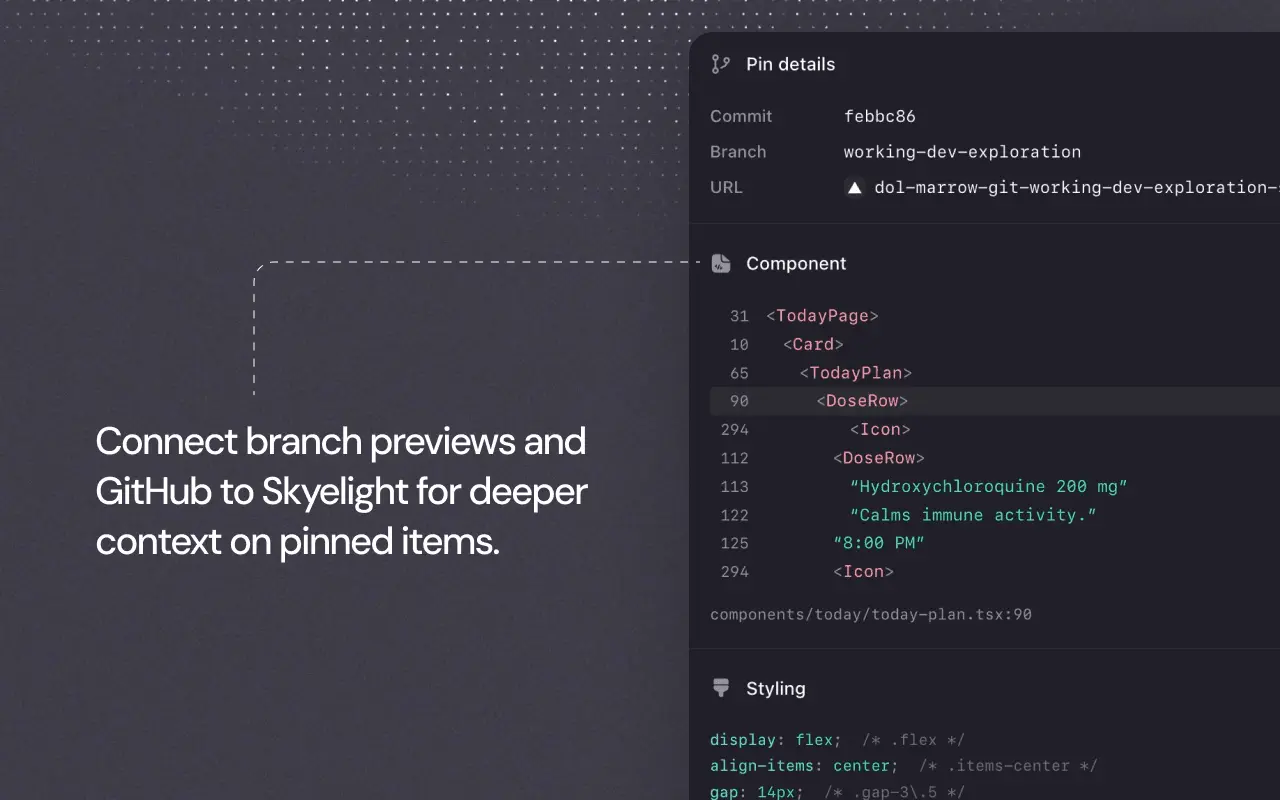Viewport: 1280px width, 800px height.
Task: Click the URL field label
Action: (726, 187)
